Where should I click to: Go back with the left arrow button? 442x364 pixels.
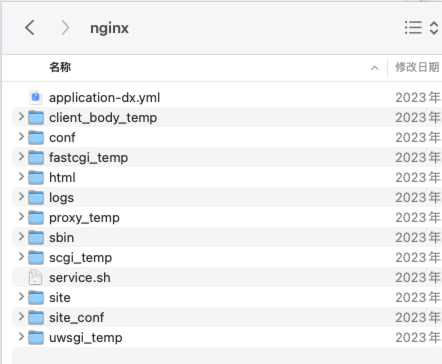point(30,28)
